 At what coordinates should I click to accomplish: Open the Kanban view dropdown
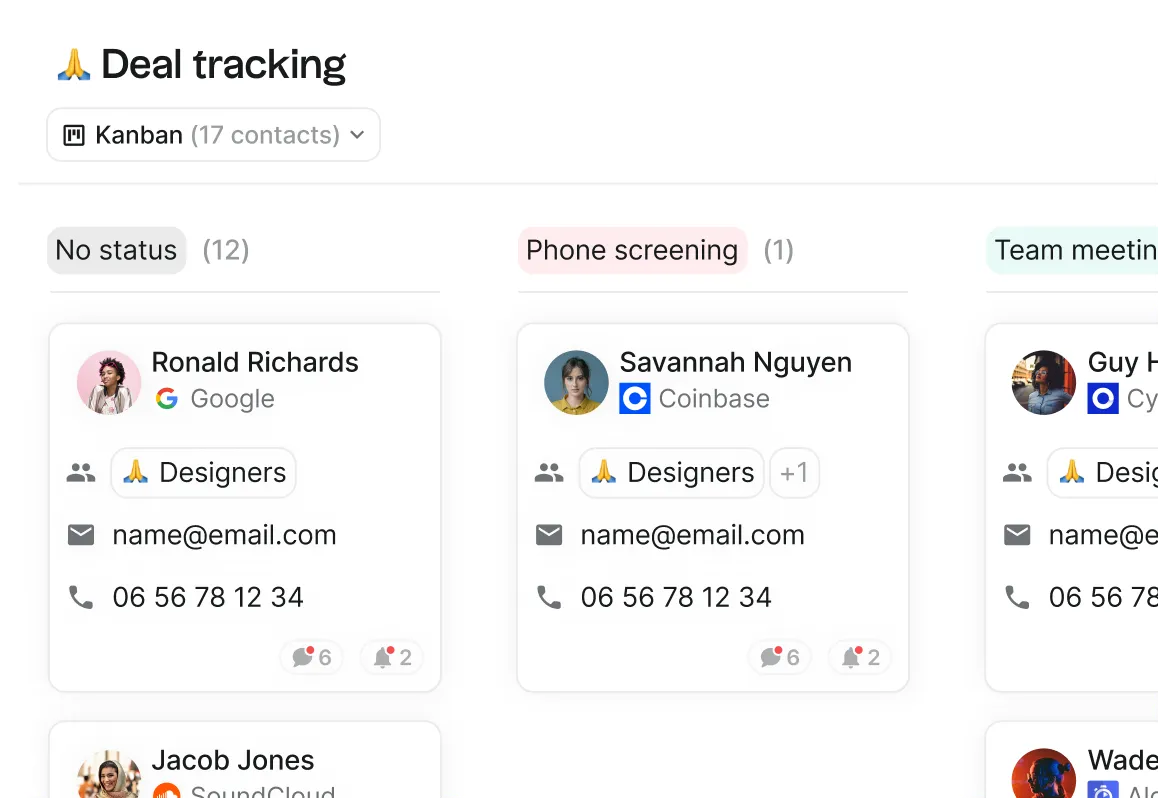pos(213,134)
